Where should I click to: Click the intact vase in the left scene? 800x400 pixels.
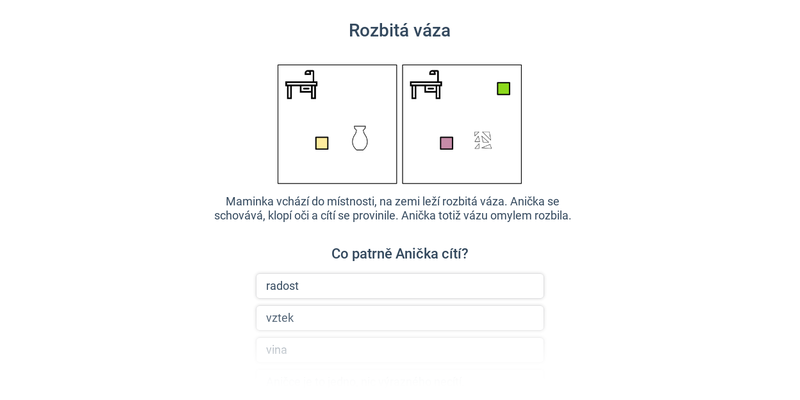click(x=360, y=138)
